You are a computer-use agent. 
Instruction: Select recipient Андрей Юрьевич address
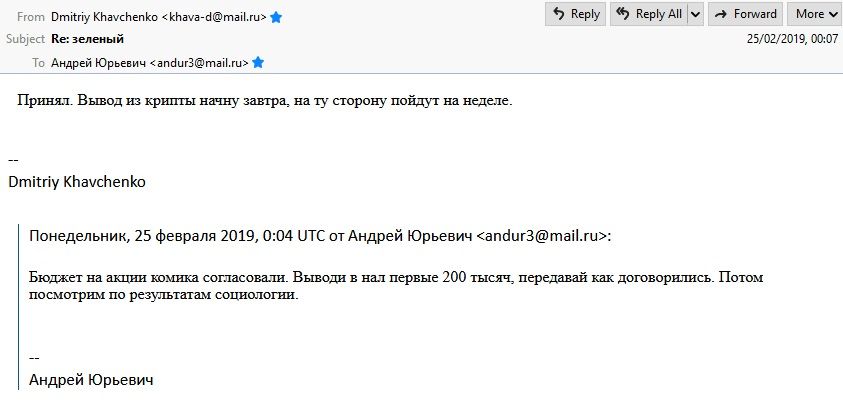point(150,63)
